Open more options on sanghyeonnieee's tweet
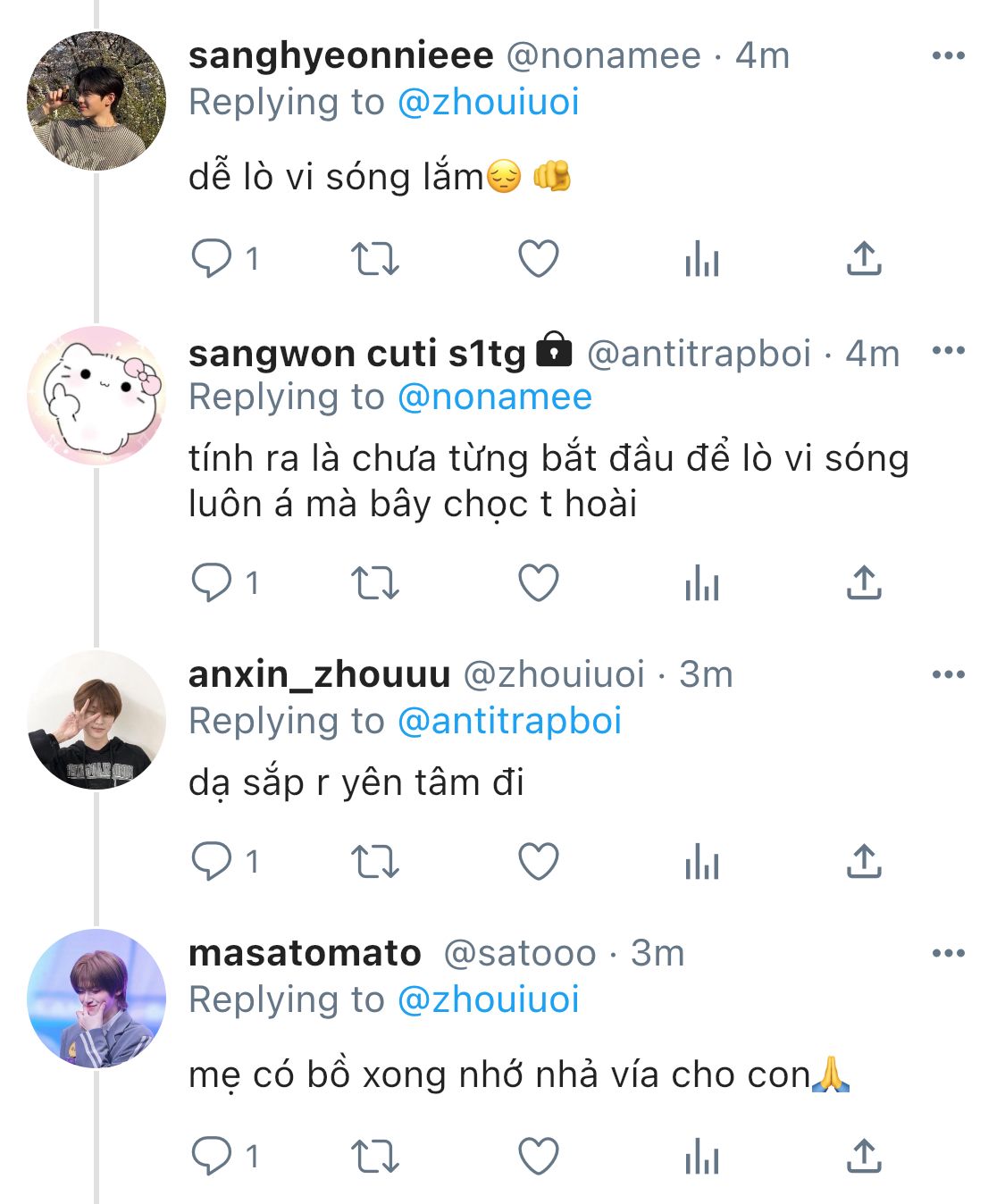Viewport: 1005px width, 1204px height. click(948, 55)
